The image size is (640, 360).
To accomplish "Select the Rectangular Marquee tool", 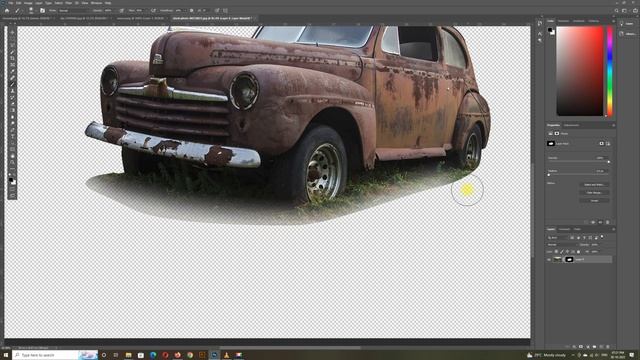I will [12, 39].
